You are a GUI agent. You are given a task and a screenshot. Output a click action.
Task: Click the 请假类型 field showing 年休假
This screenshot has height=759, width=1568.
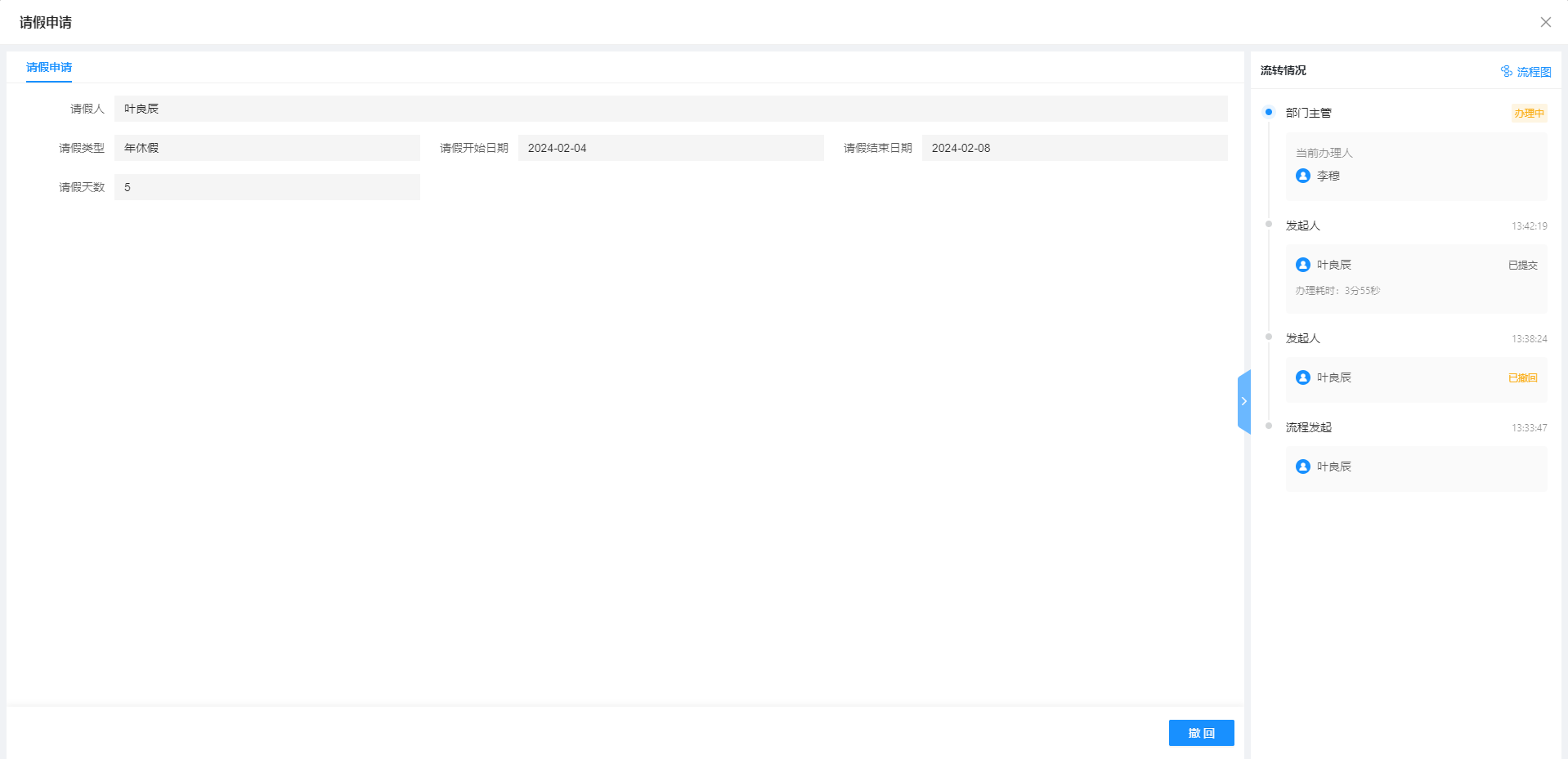[x=267, y=148]
